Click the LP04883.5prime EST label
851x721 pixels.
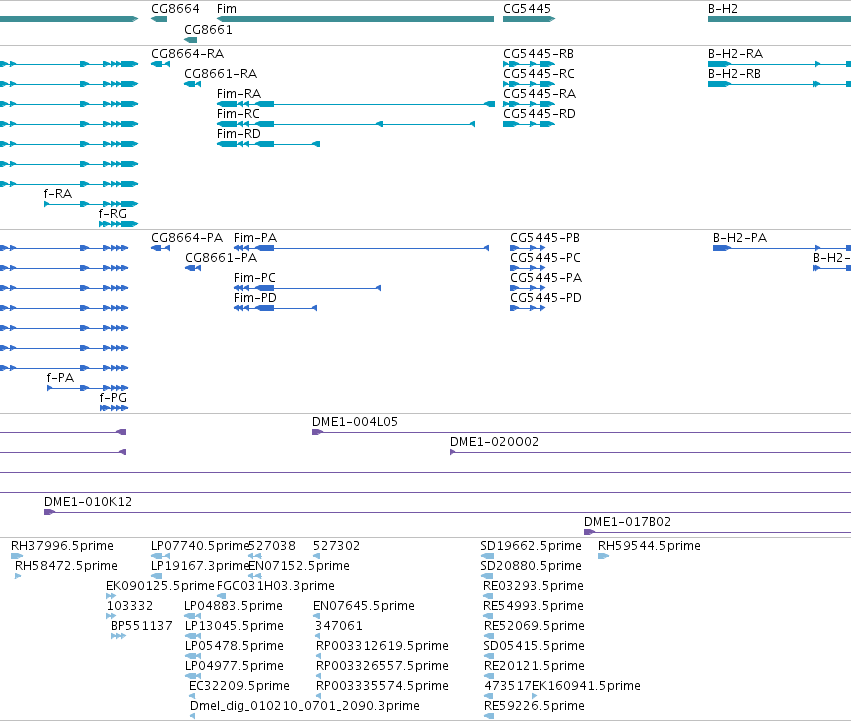tap(233, 606)
